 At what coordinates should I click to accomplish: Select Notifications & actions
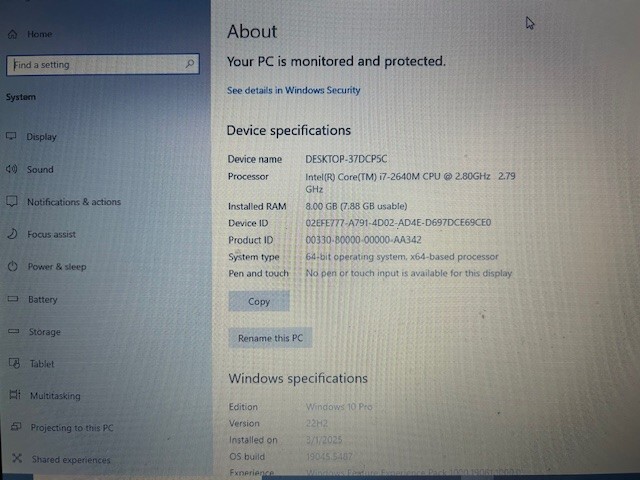(74, 202)
